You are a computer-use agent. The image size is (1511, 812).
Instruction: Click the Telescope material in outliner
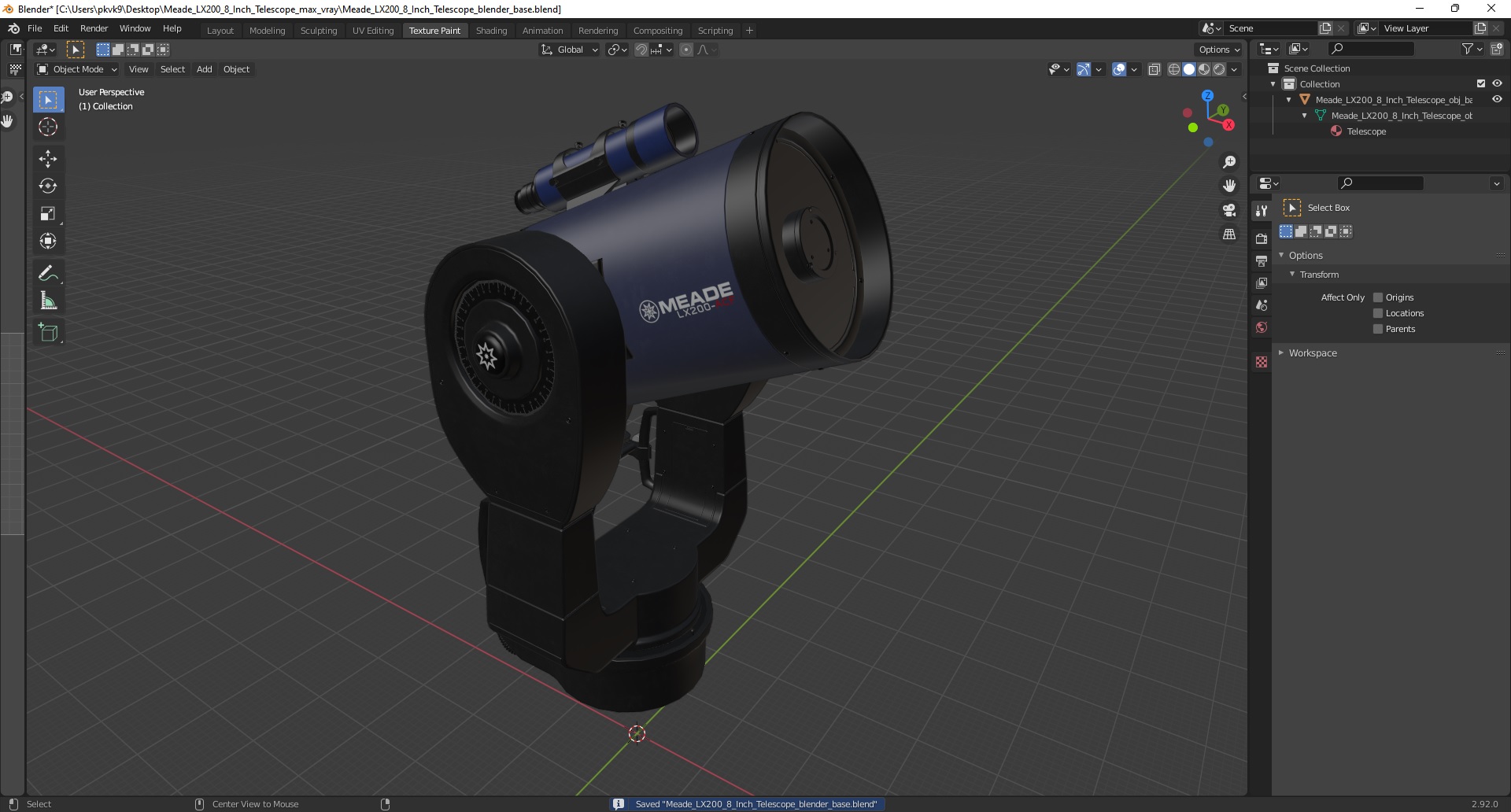pyautogui.click(x=1366, y=131)
